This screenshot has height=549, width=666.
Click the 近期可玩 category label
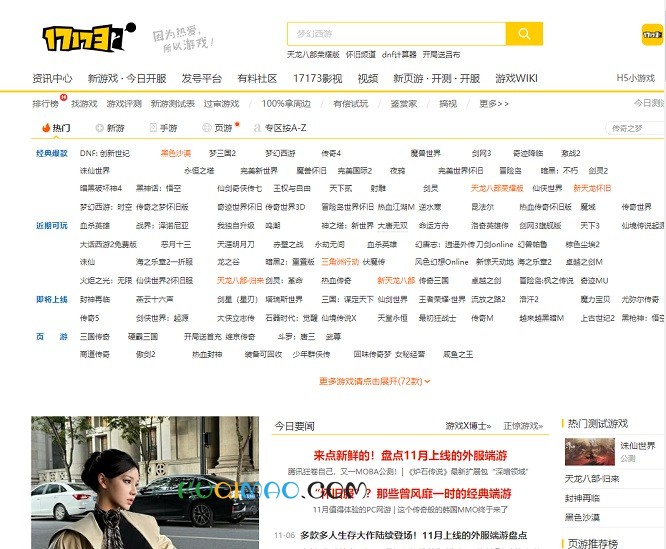(x=52, y=225)
